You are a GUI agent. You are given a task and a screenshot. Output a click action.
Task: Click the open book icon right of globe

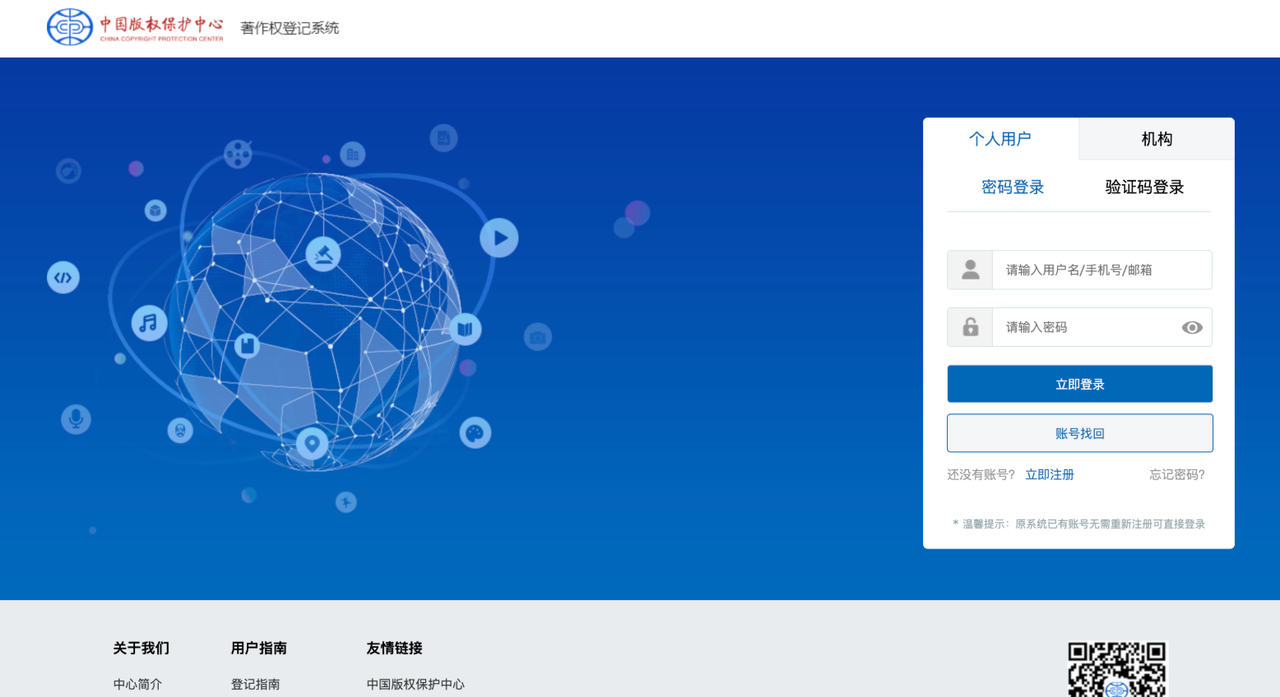point(465,329)
